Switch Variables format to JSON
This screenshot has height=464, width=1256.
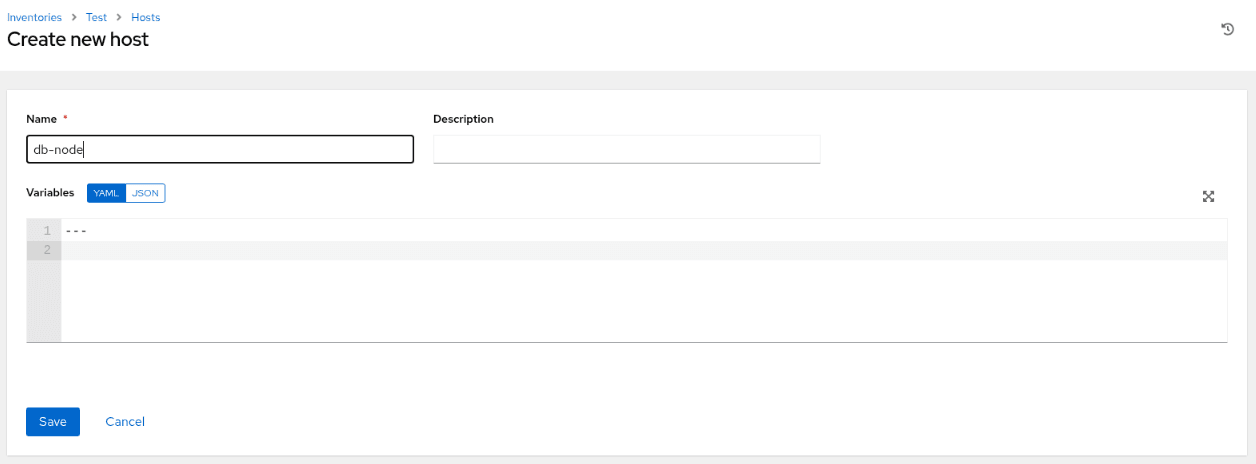[x=146, y=193]
